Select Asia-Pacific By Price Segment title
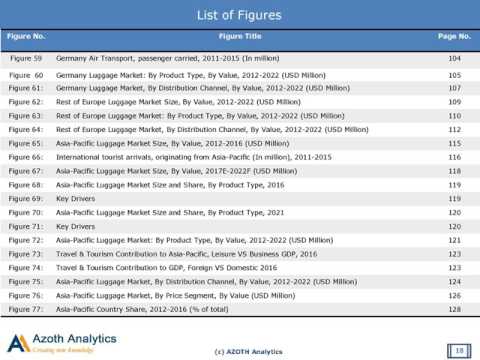Screen dimensions: 480x360 (176, 296)
